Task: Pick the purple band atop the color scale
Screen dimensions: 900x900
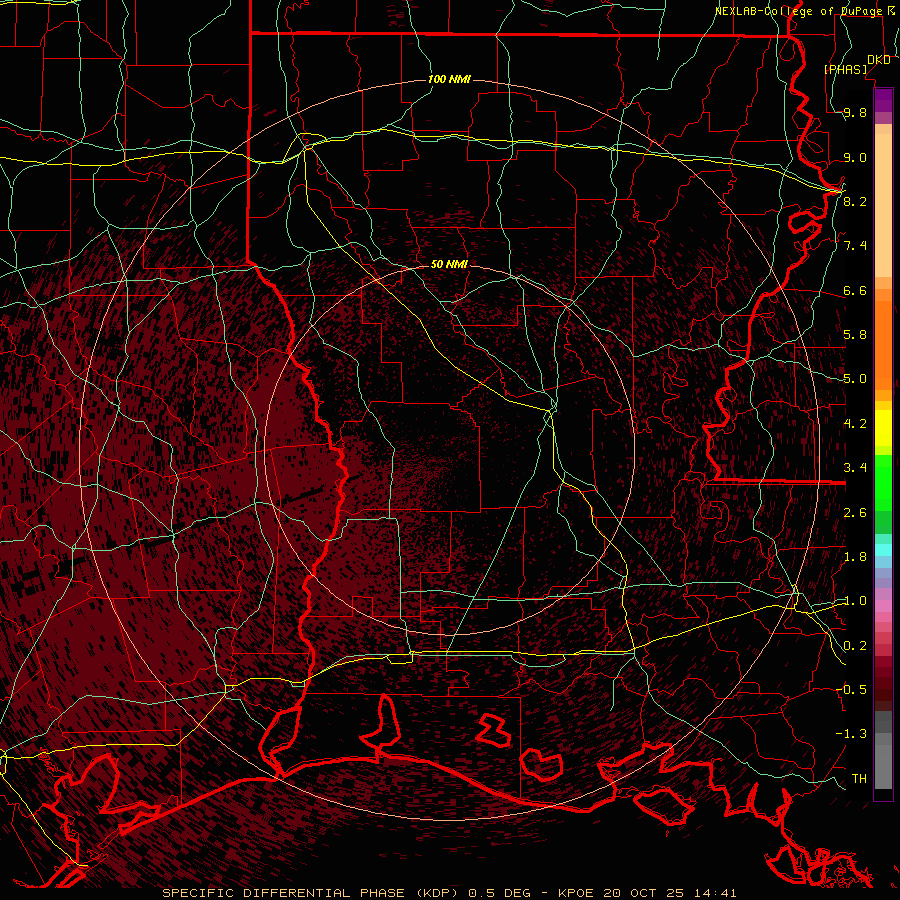Action: pos(883,100)
